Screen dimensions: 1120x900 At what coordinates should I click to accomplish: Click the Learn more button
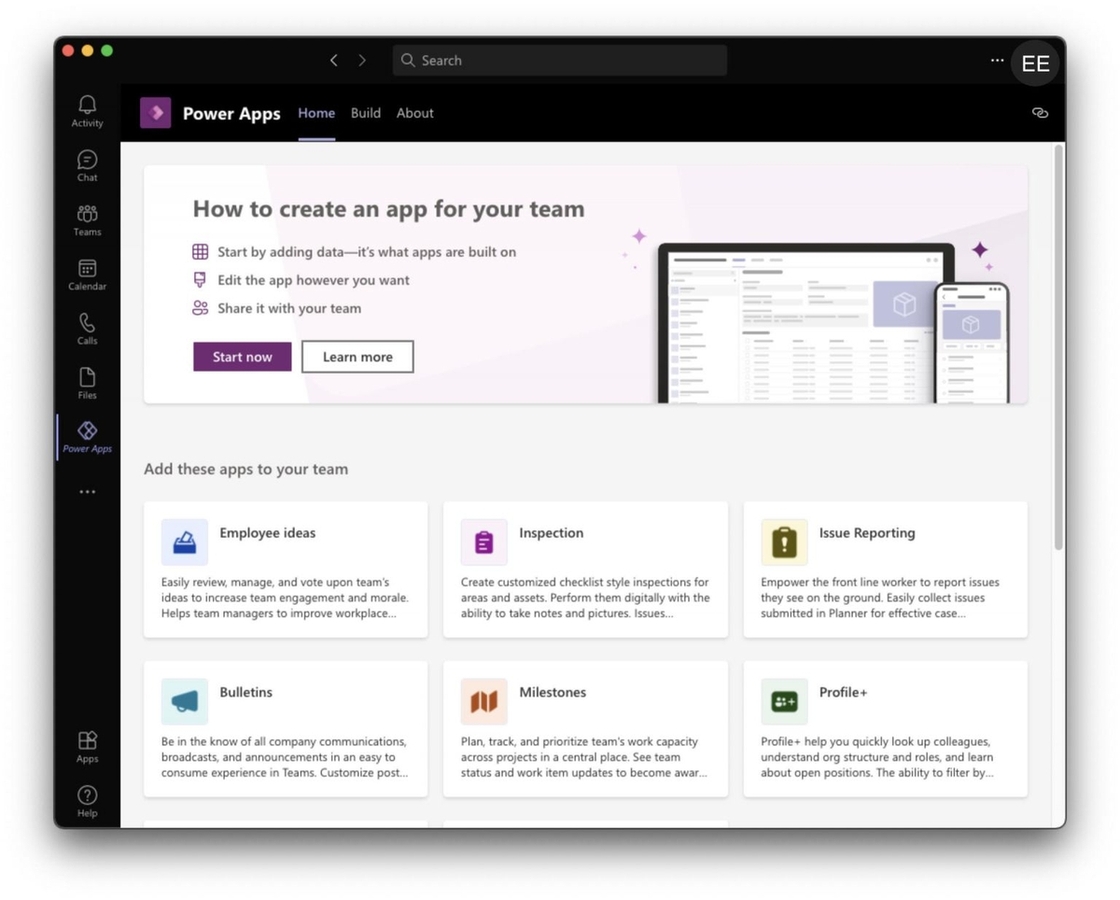coord(357,356)
